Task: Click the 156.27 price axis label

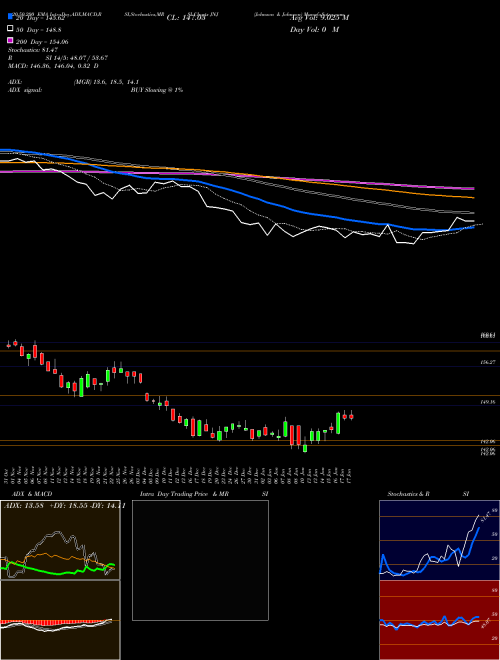Action: [x=488, y=362]
